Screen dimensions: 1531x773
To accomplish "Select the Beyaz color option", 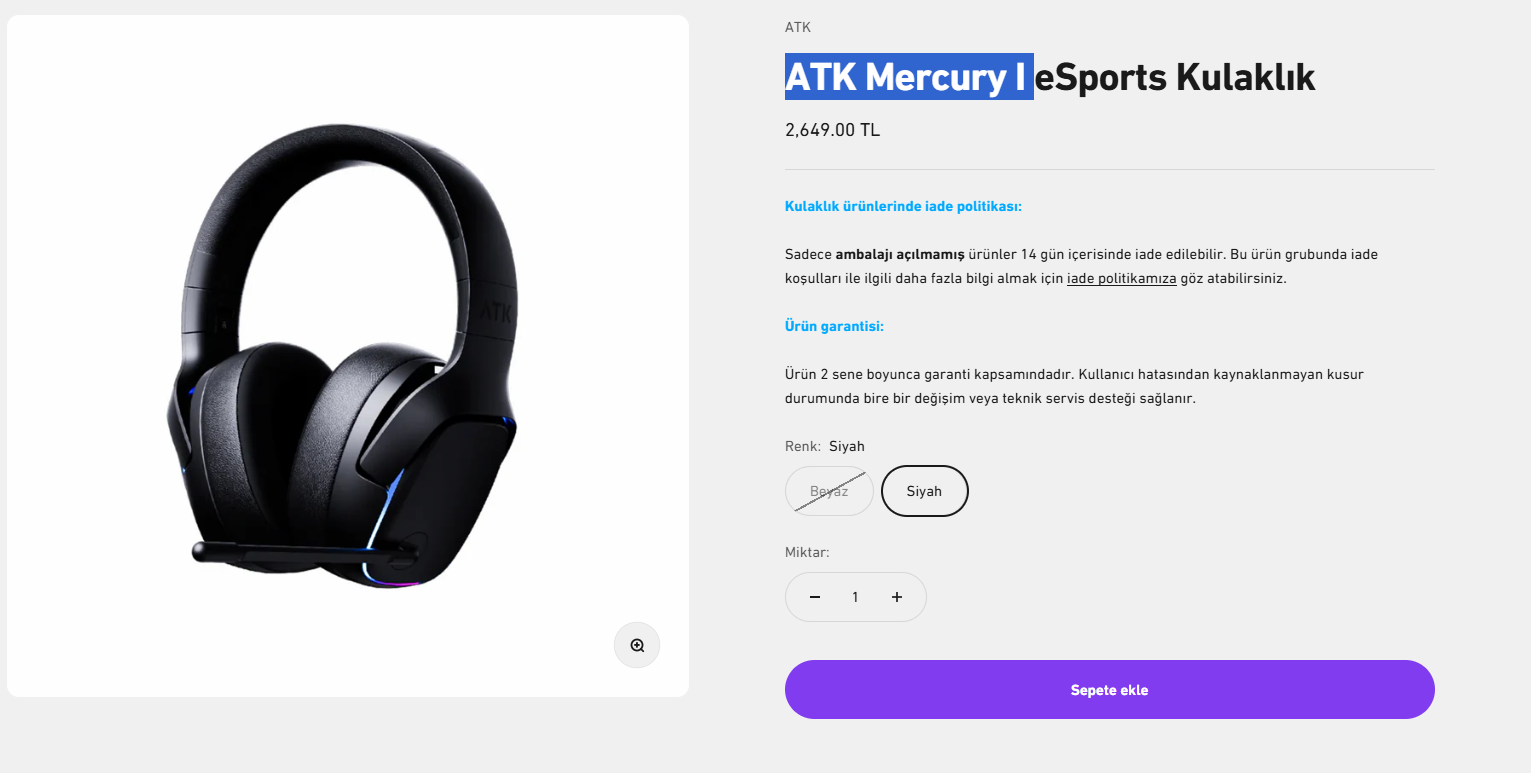I will (829, 491).
